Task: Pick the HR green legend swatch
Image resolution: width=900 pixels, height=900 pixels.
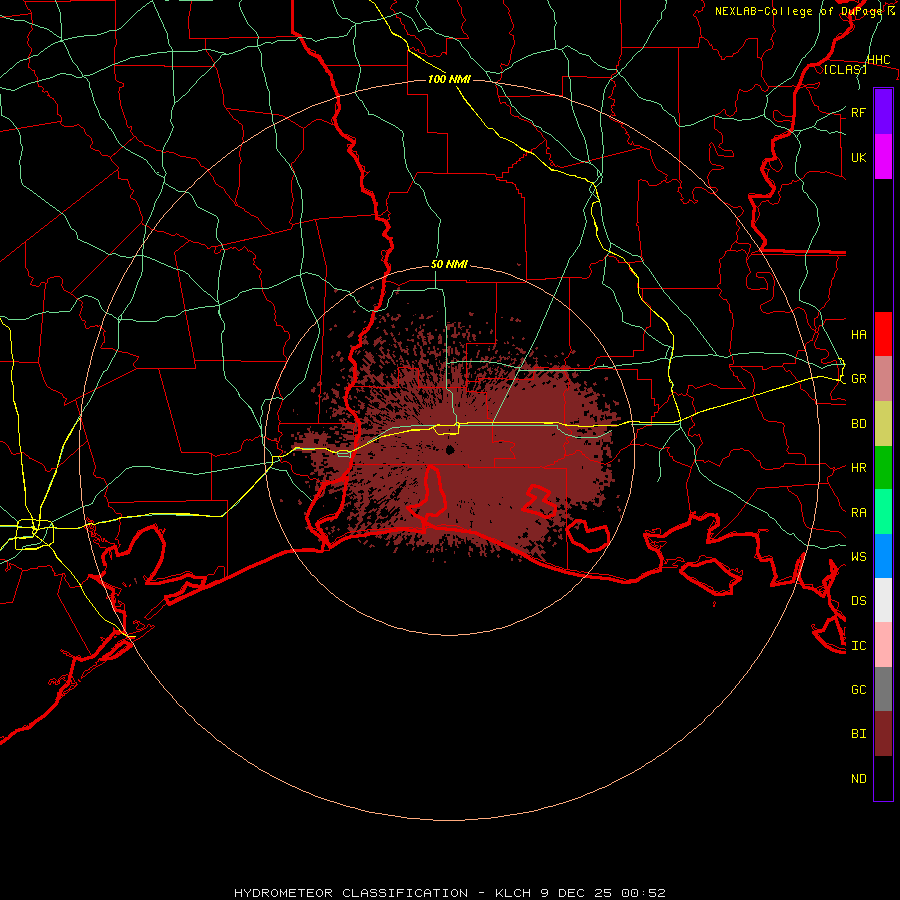Action: [x=883, y=467]
